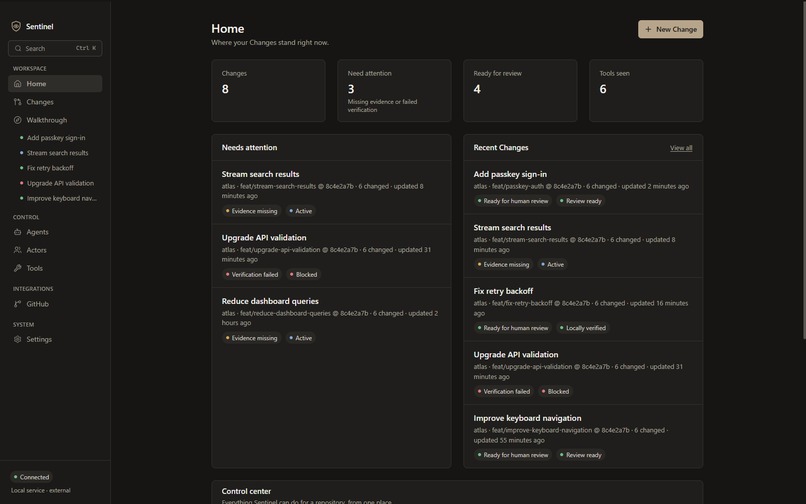
Task: Go to Actors under Control
Action: (x=55, y=250)
